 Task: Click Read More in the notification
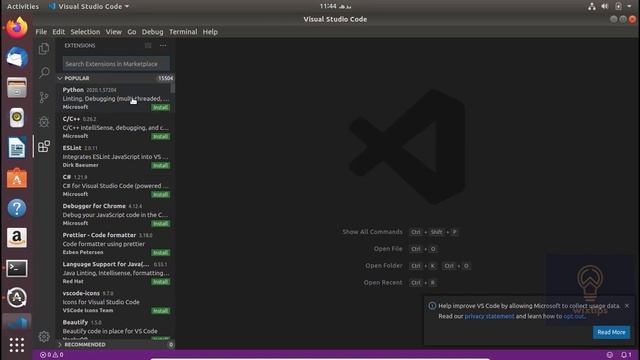click(611, 332)
